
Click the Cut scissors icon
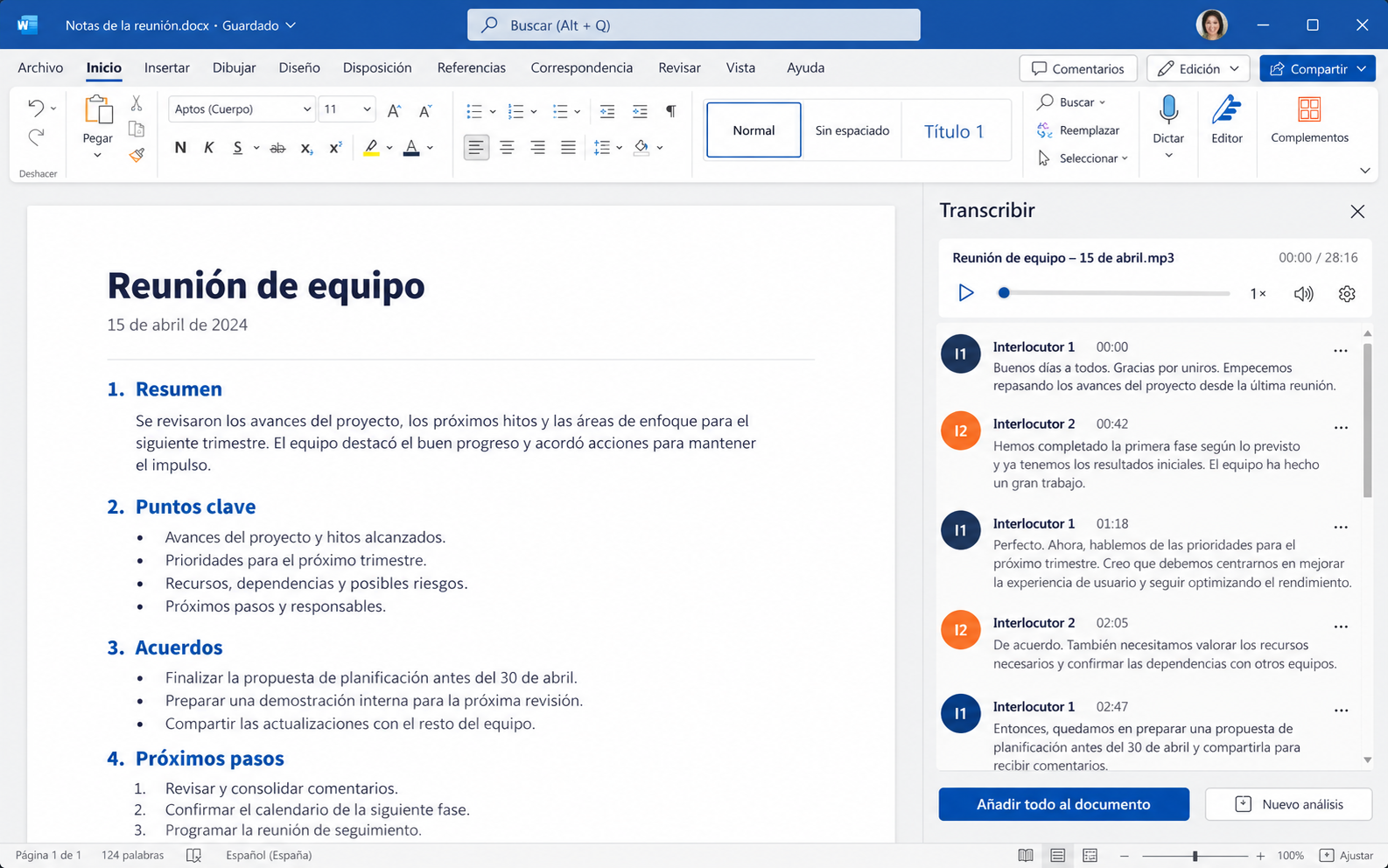(x=137, y=104)
